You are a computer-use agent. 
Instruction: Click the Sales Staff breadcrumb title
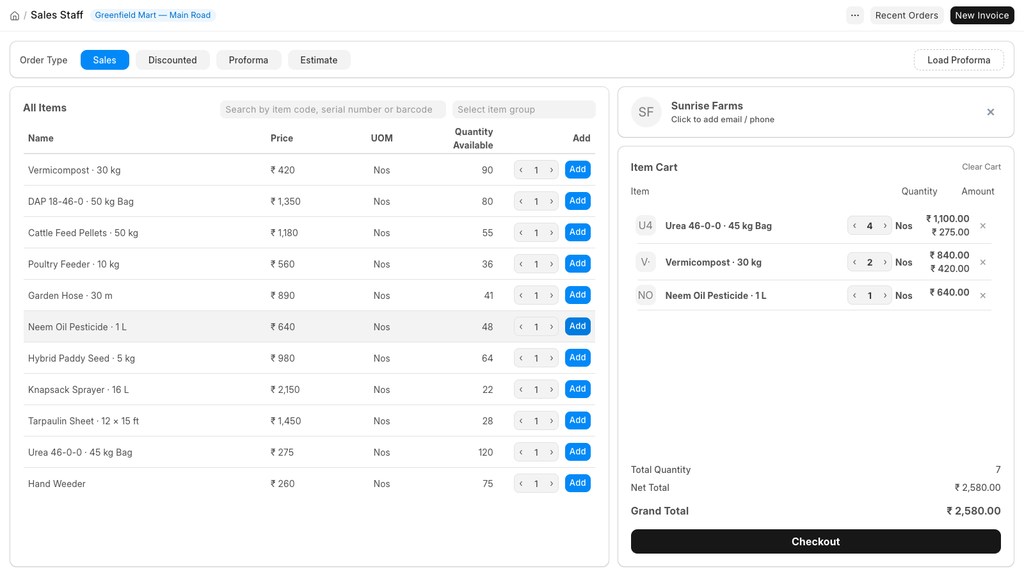[x=57, y=15]
